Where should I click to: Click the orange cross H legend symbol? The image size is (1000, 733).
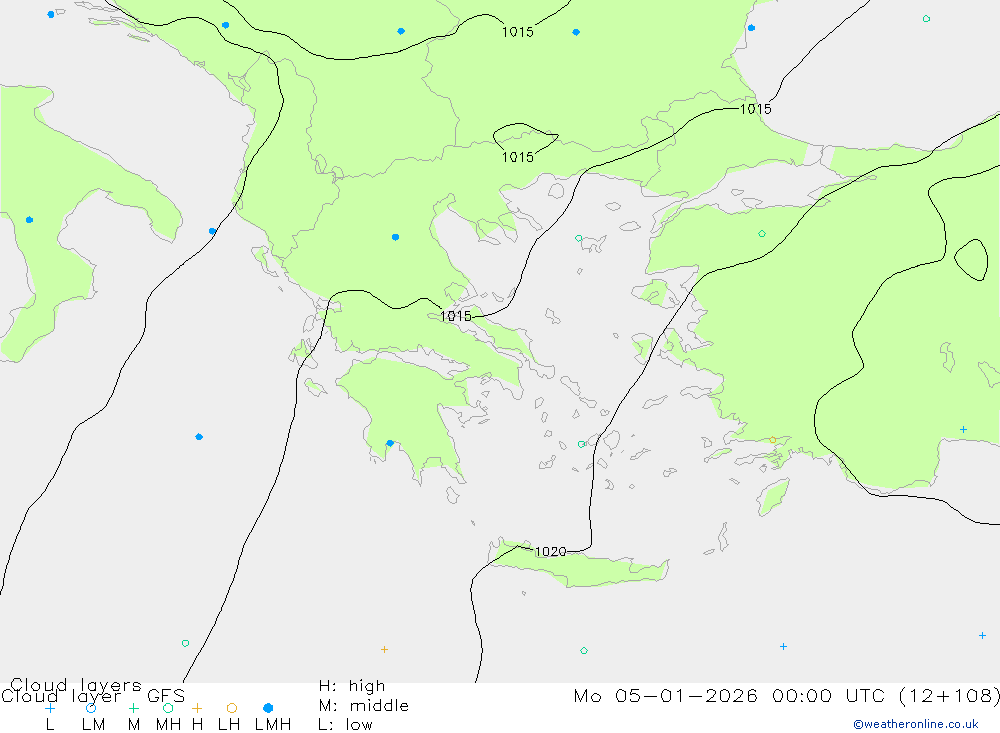pyautogui.click(x=197, y=708)
